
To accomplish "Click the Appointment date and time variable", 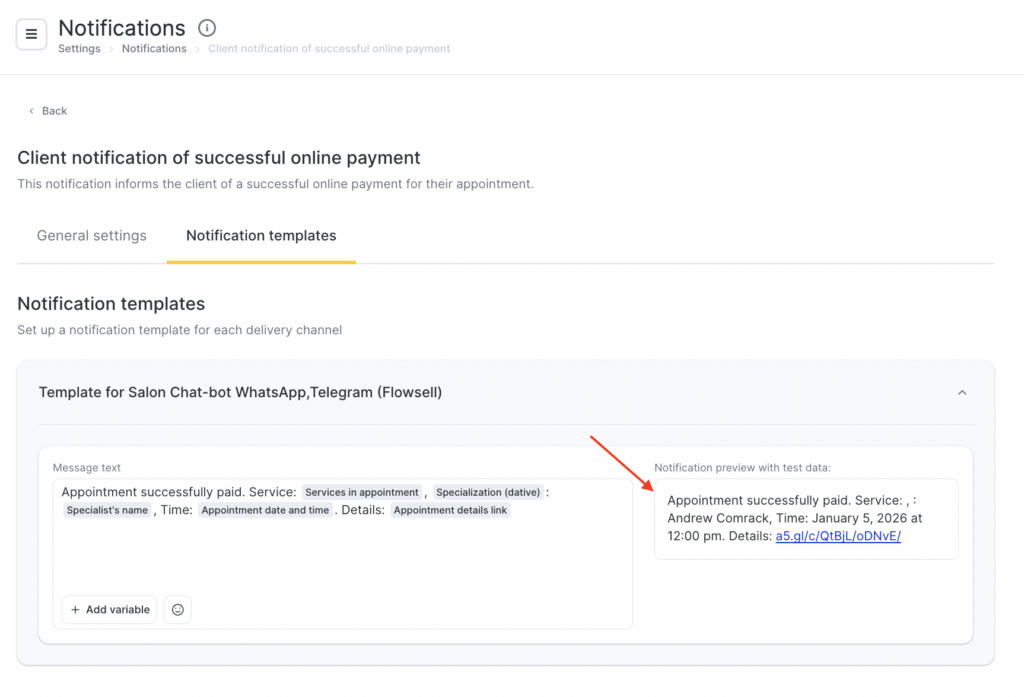I will coord(265,510).
